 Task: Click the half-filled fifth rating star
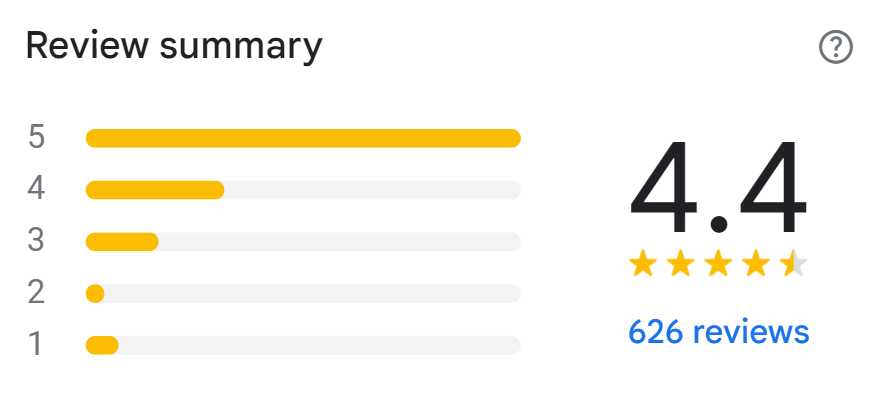click(x=793, y=264)
